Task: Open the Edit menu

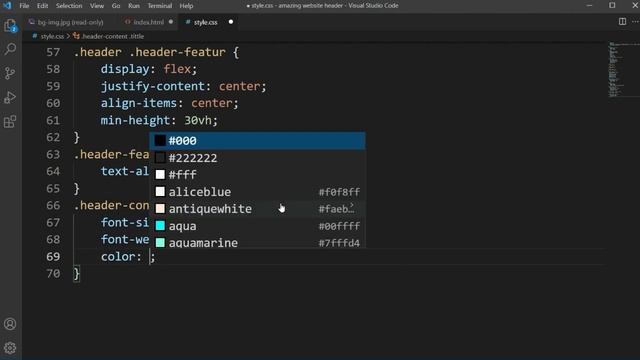Action: click(x=42, y=6)
